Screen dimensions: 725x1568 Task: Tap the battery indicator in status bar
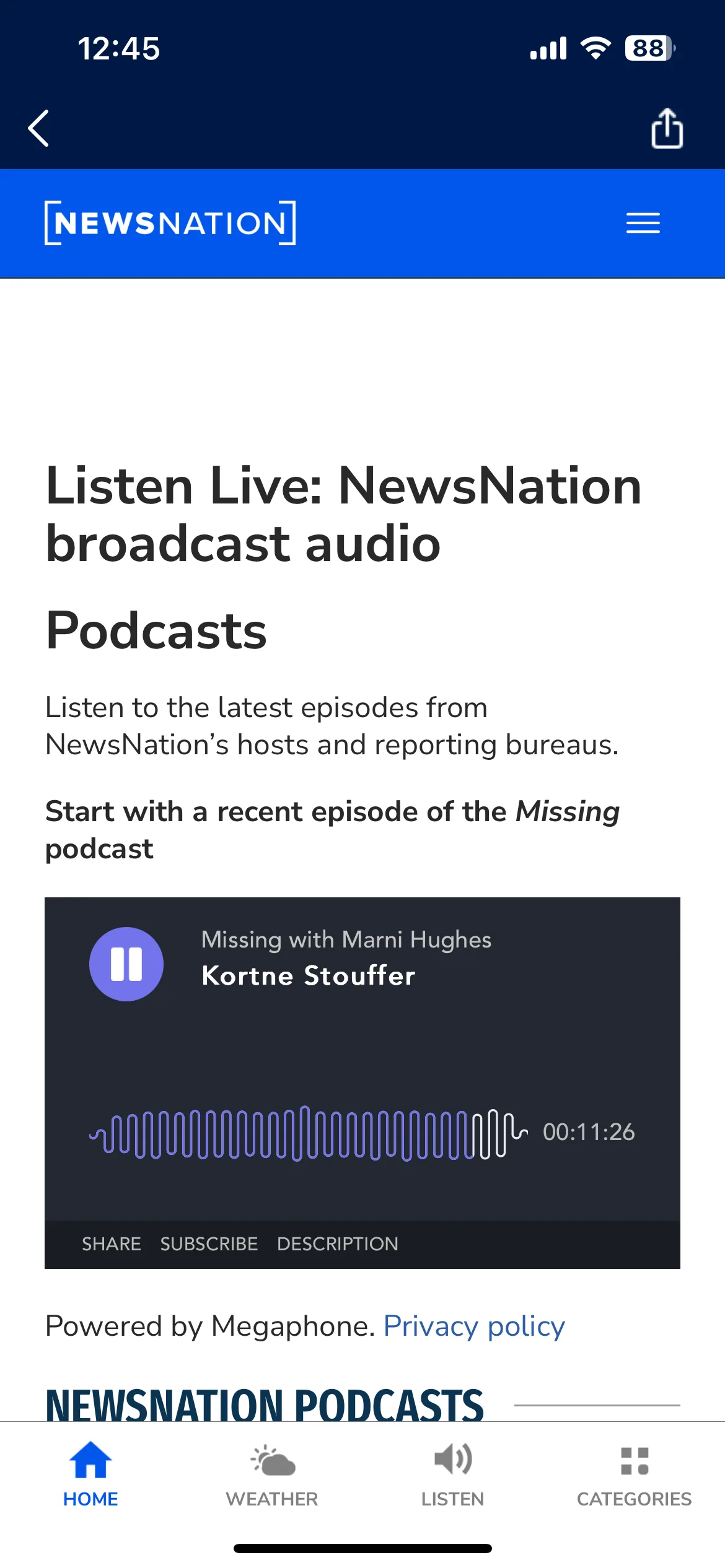650,48
